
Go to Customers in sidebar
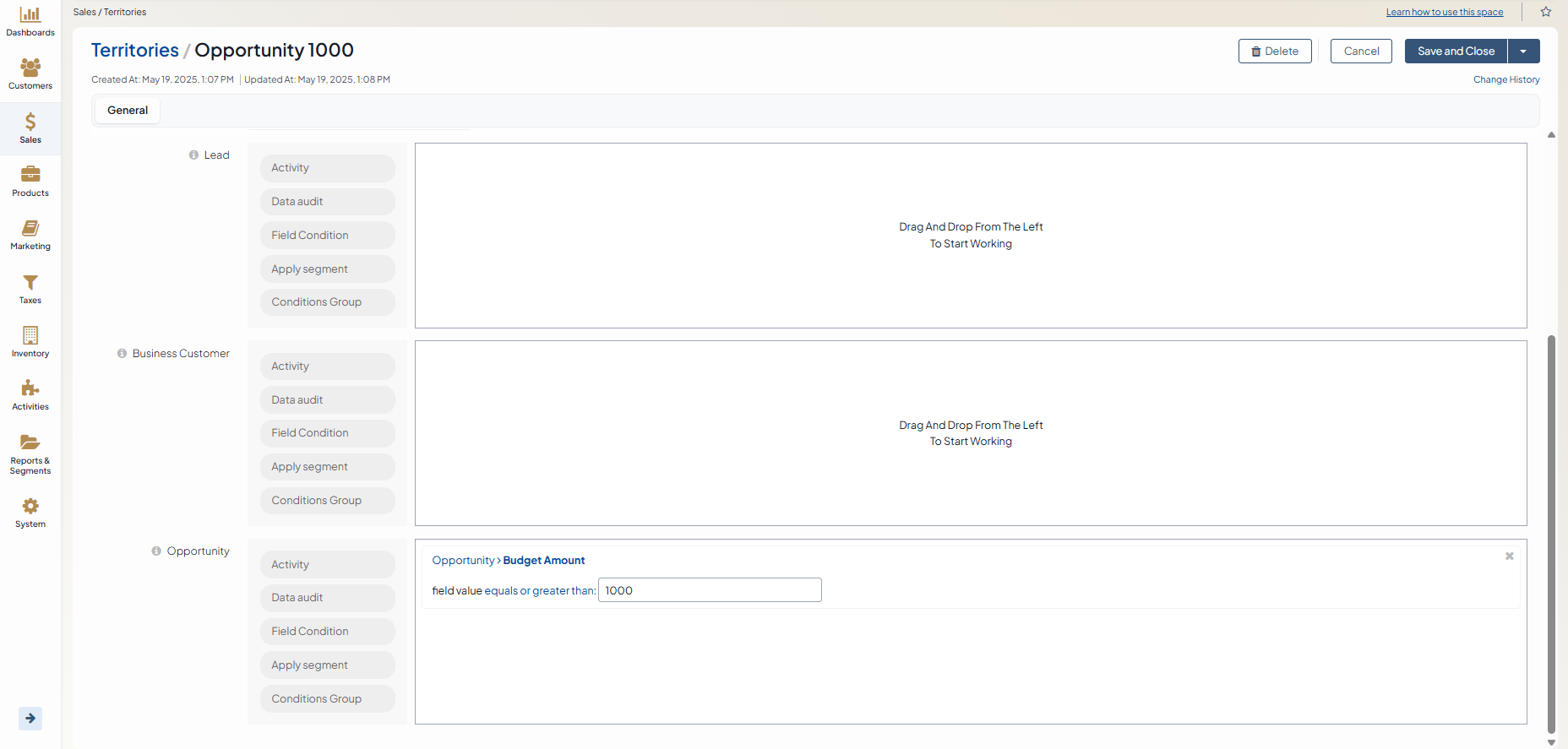click(x=30, y=68)
